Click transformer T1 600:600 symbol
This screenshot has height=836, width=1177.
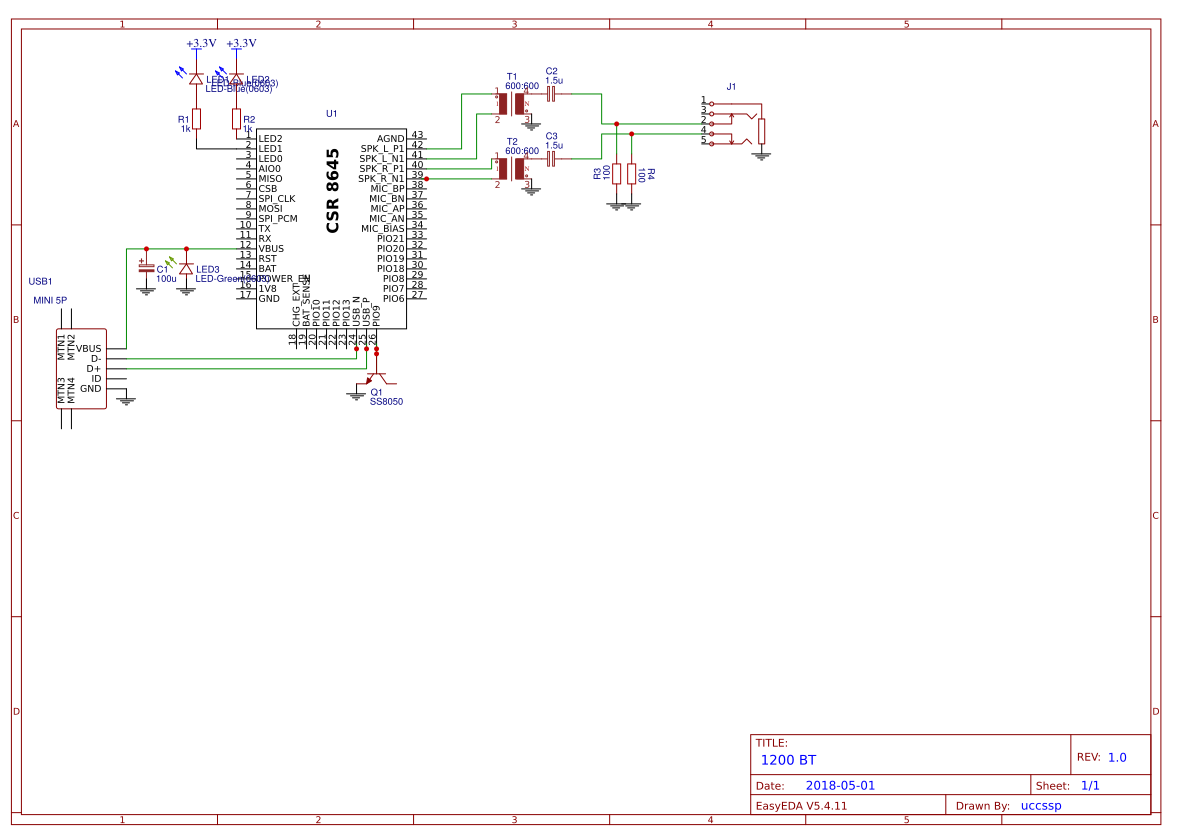[513, 104]
